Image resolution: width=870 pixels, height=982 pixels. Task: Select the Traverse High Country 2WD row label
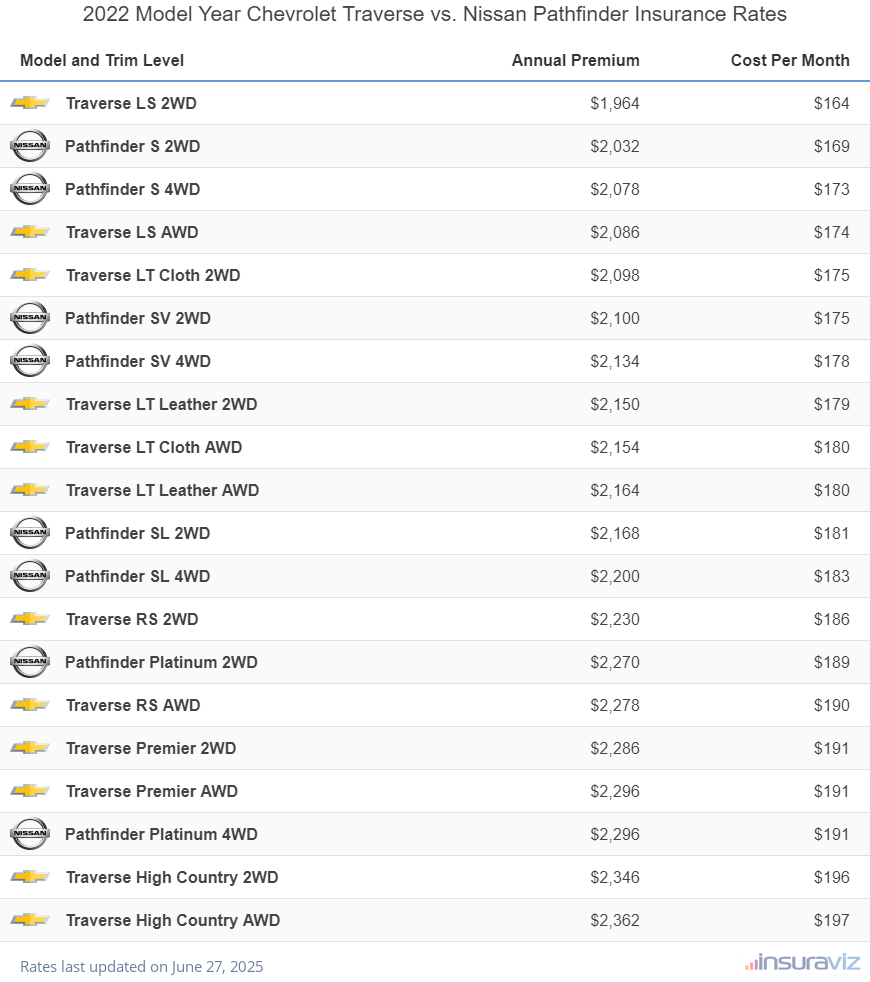click(x=172, y=877)
